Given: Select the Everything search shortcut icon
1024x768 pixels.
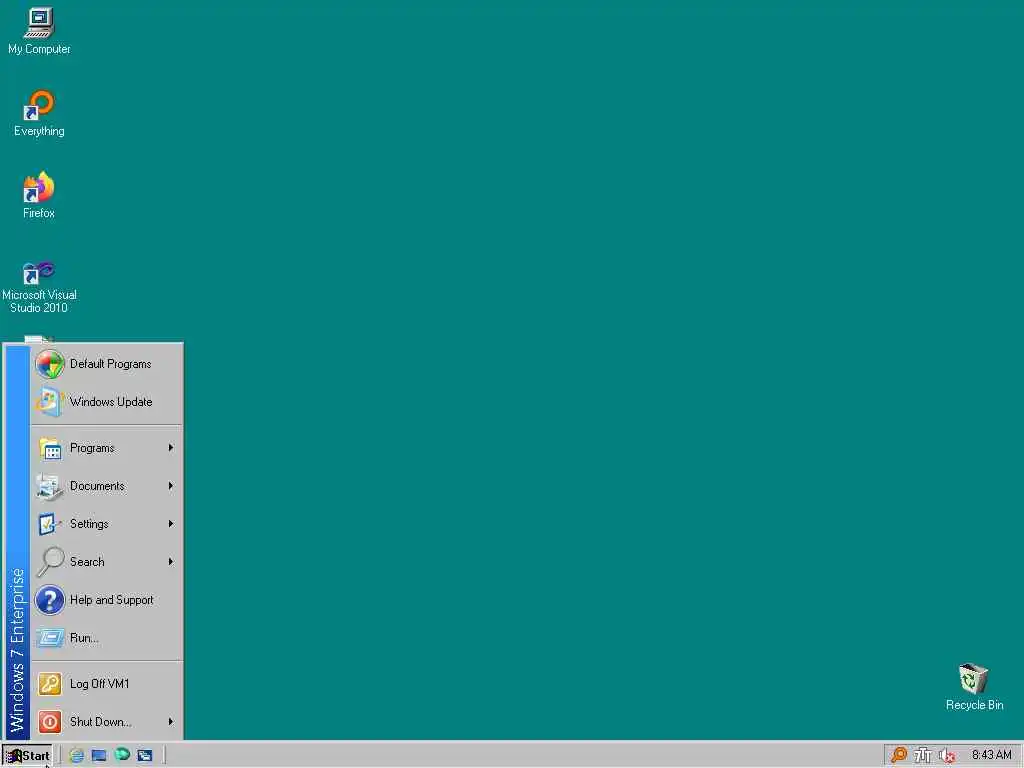Looking at the screenshot, I should coord(39,113).
